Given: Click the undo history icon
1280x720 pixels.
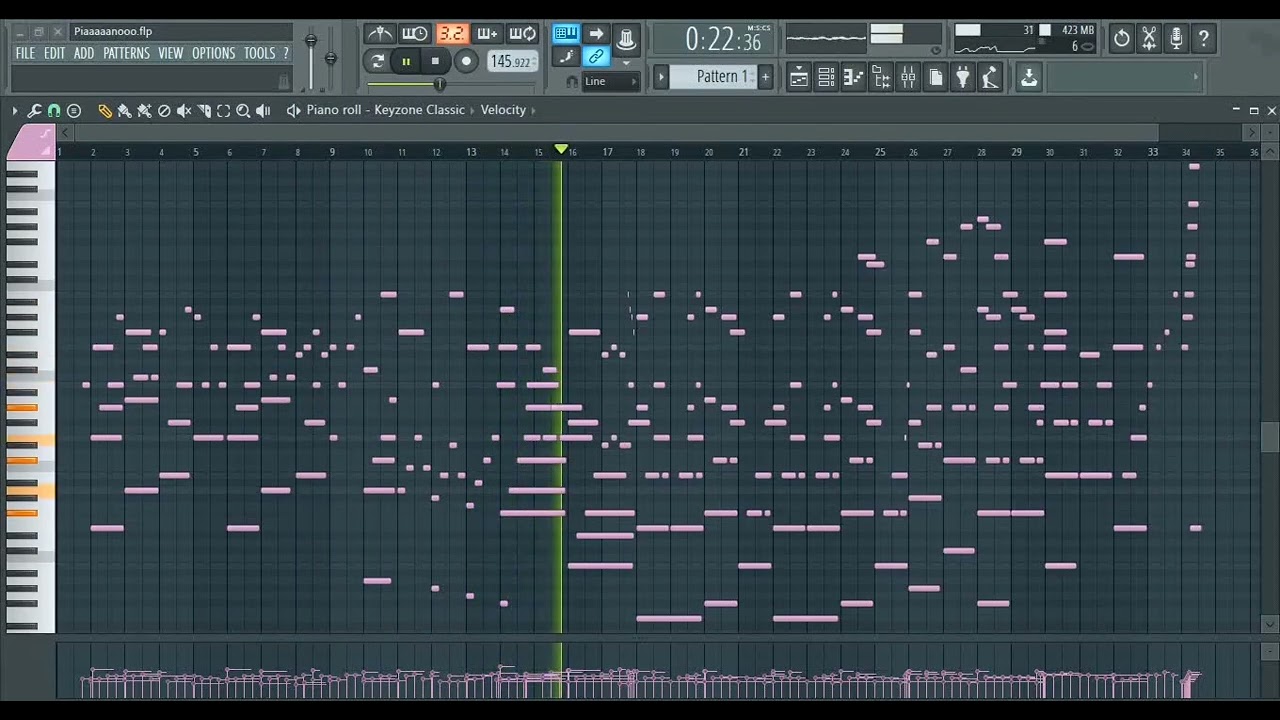Looking at the screenshot, I should tap(1122, 39).
